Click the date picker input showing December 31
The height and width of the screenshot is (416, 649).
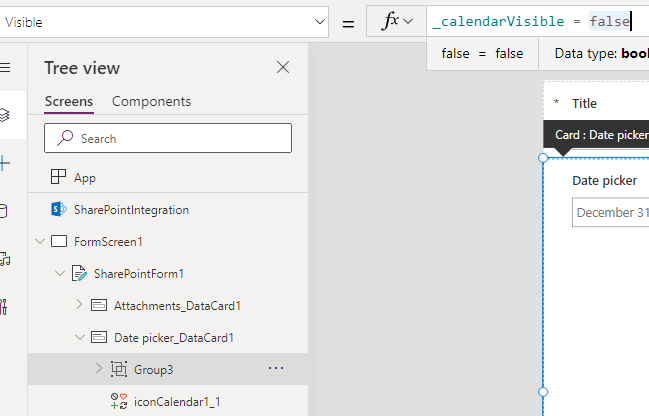[610, 212]
